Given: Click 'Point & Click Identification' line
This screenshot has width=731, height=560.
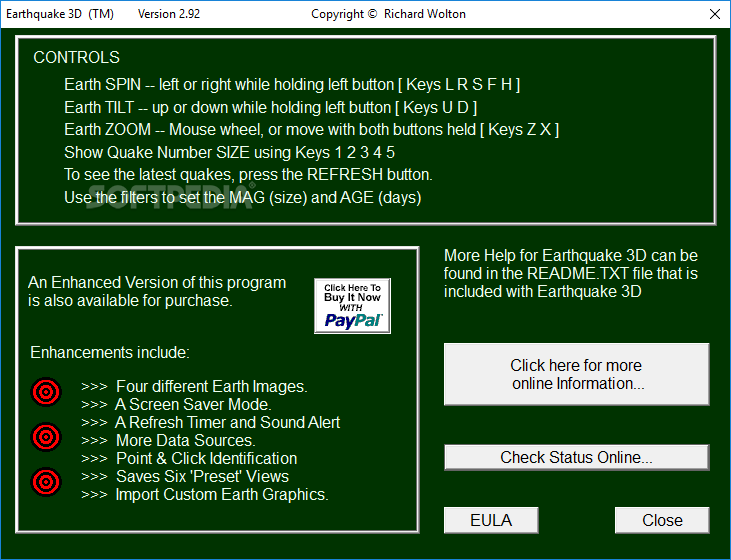Looking at the screenshot, I should [x=189, y=458].
